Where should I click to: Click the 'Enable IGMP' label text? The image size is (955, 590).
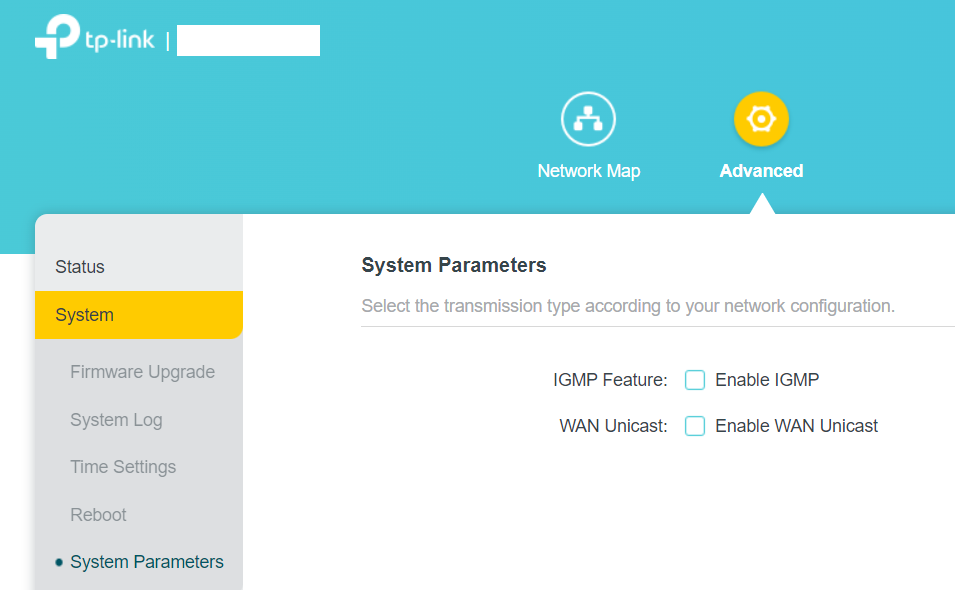click(x=767, y=380)
